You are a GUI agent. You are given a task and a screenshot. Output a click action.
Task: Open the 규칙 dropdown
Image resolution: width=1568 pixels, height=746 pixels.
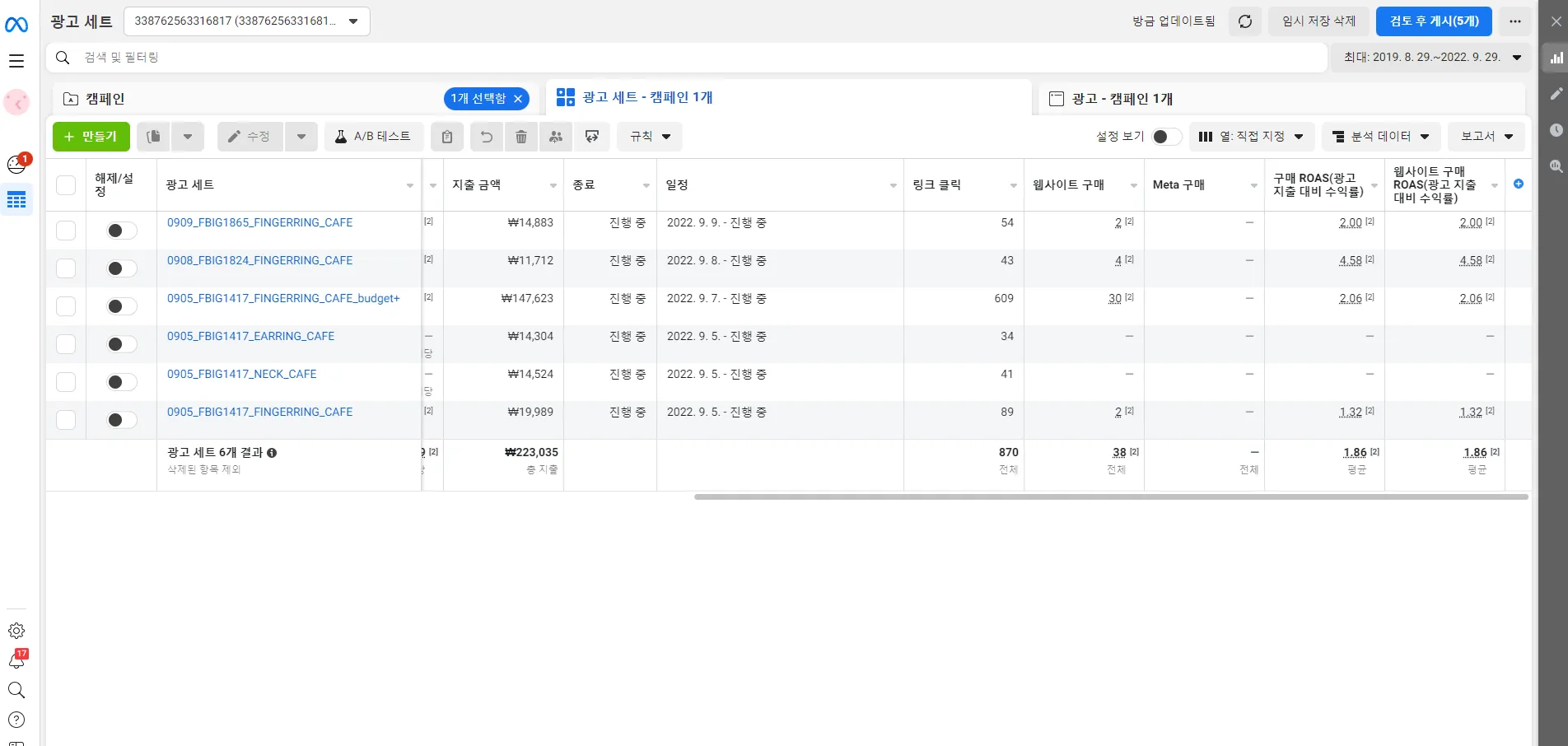[x=649, y=137]
